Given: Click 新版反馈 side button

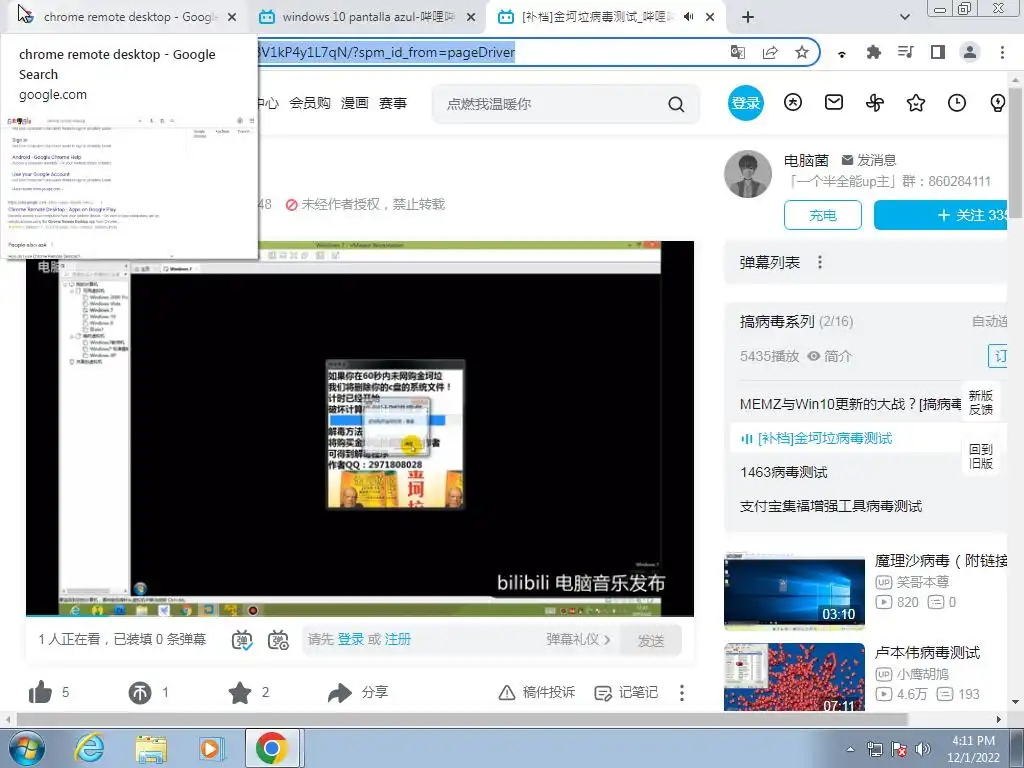Looking at the screenshot, I should [x=980, y=403].
